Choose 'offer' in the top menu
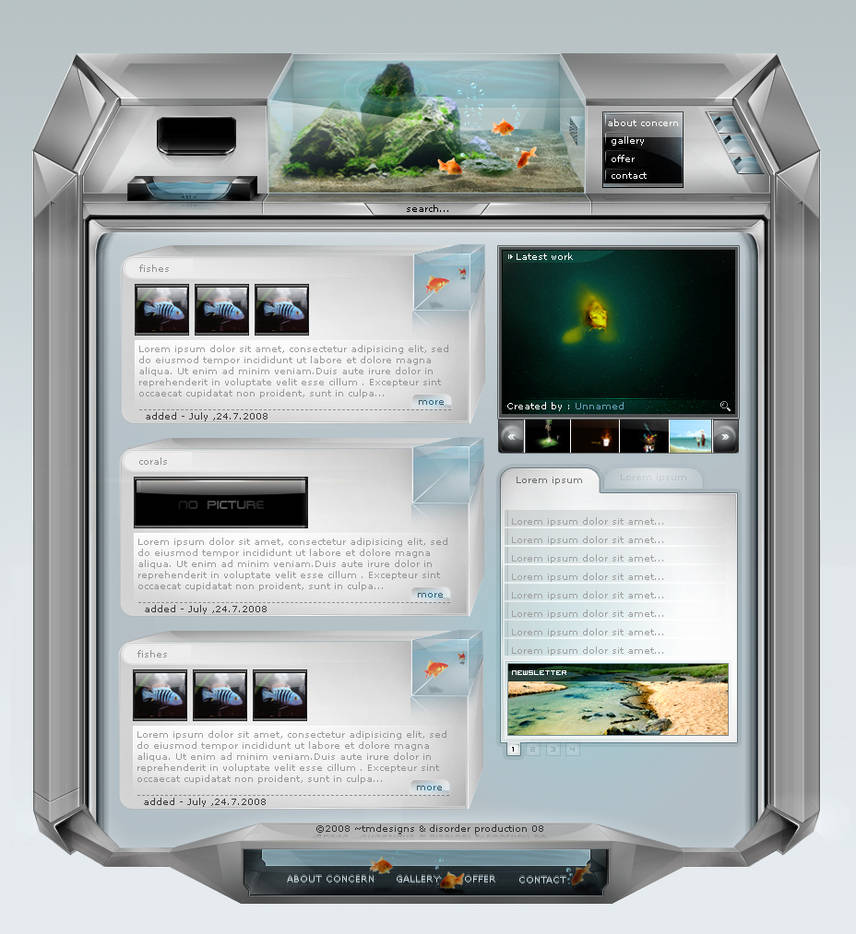 click(x=622, y=158)
